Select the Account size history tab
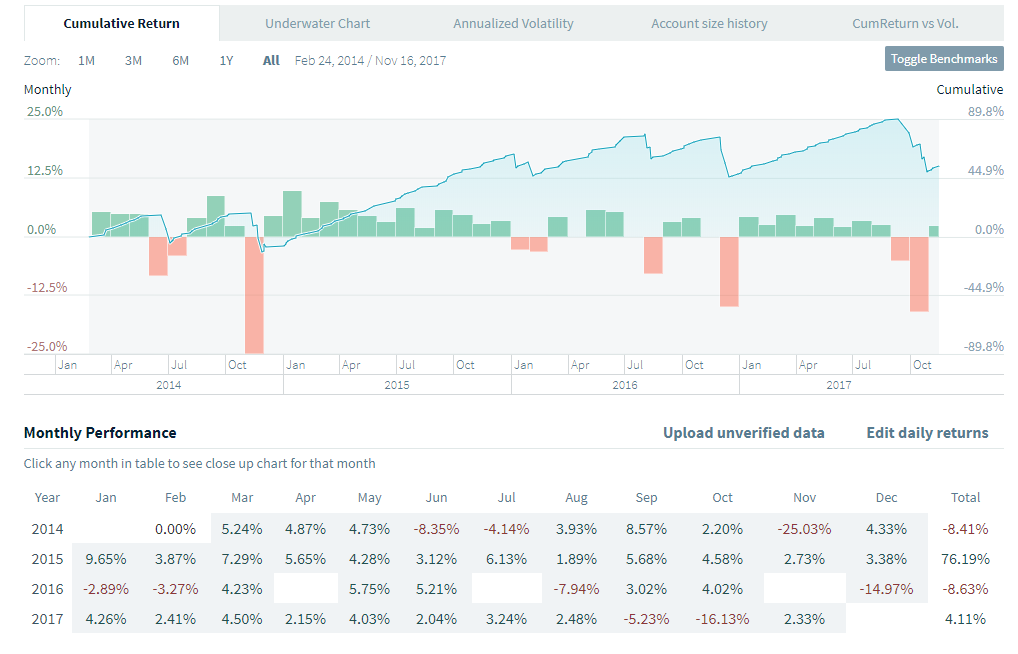Screen dimensions: 1018x654 (709, 23)
